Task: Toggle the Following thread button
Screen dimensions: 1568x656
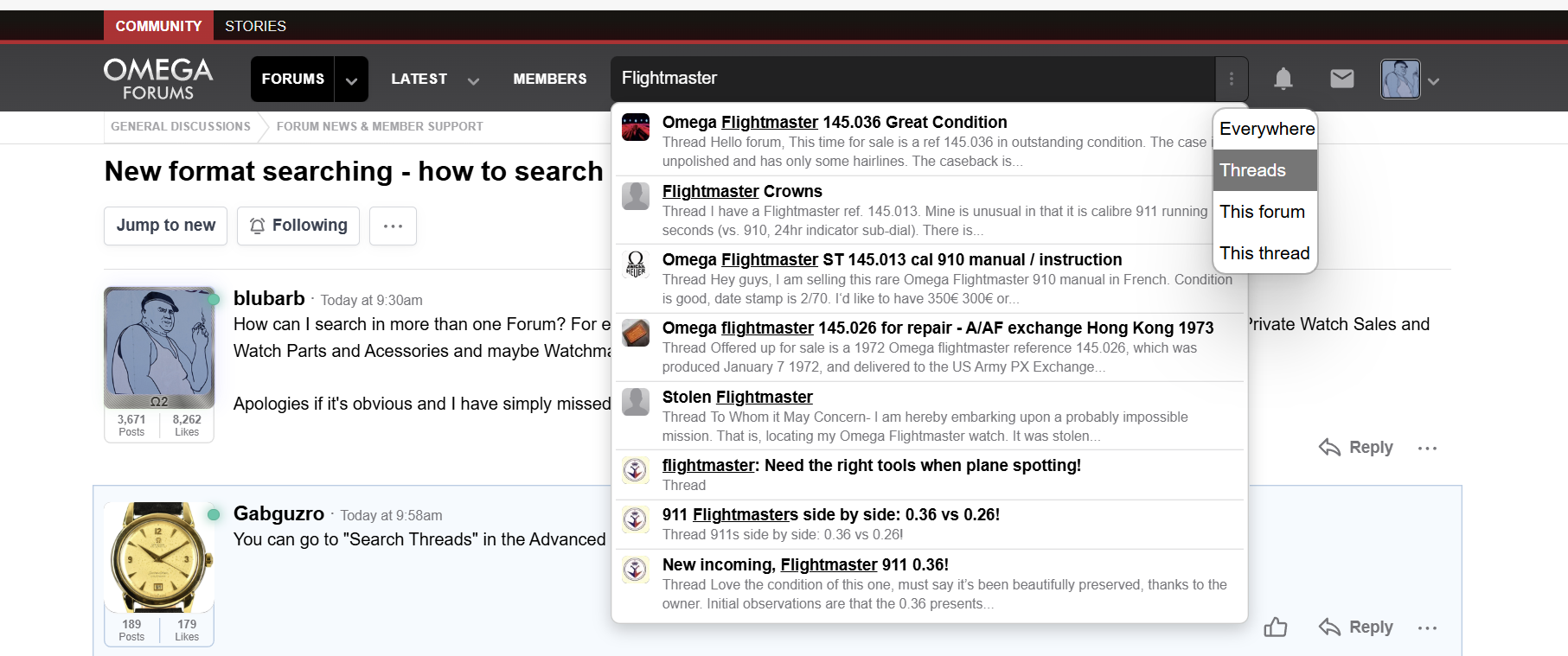Action: point(298,226)
